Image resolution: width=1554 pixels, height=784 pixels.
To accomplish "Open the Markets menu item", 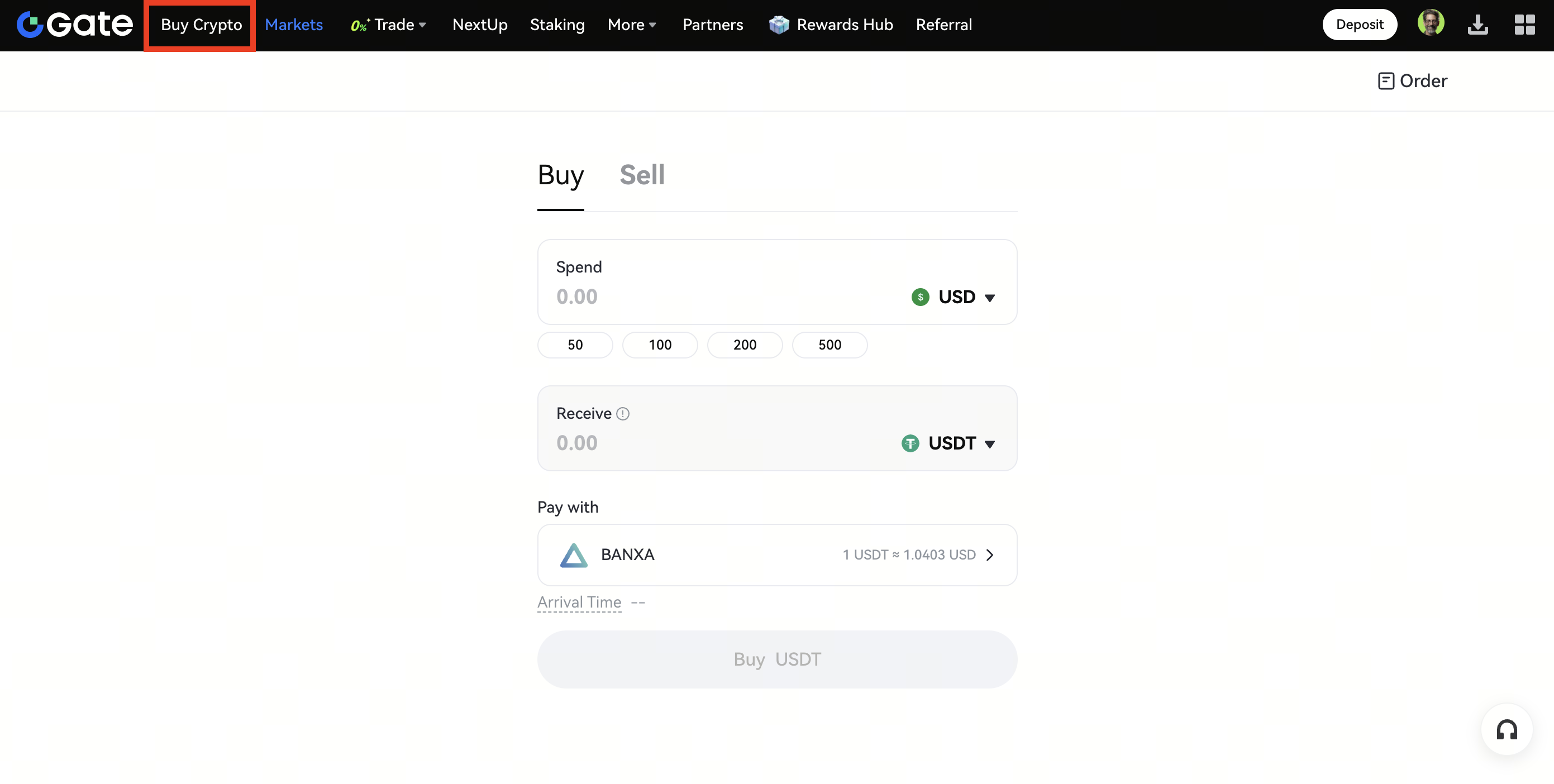I will [294, 25].
